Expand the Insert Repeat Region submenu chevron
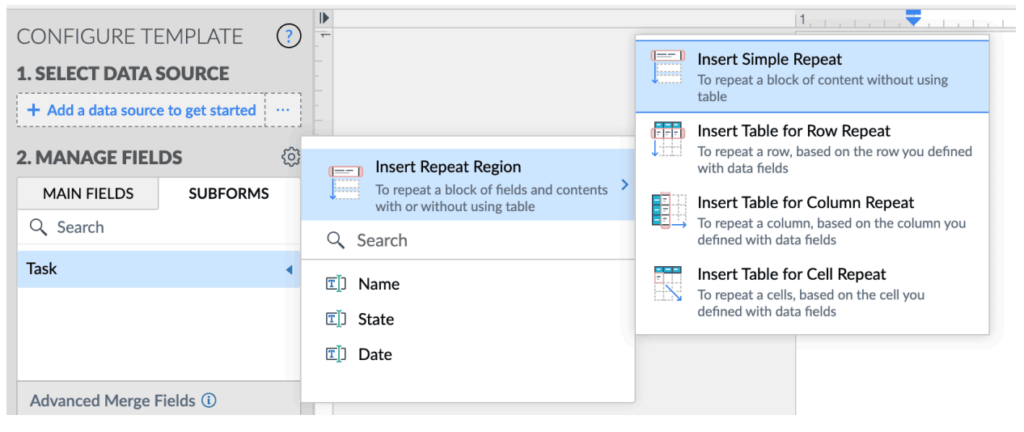 click(x=624, y=185)
